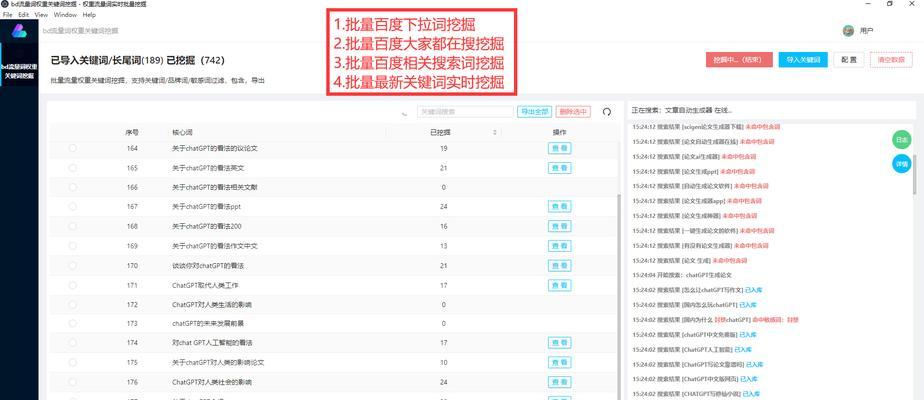
Task: Tick the checkbox for row 165
Action: point(72,168)
